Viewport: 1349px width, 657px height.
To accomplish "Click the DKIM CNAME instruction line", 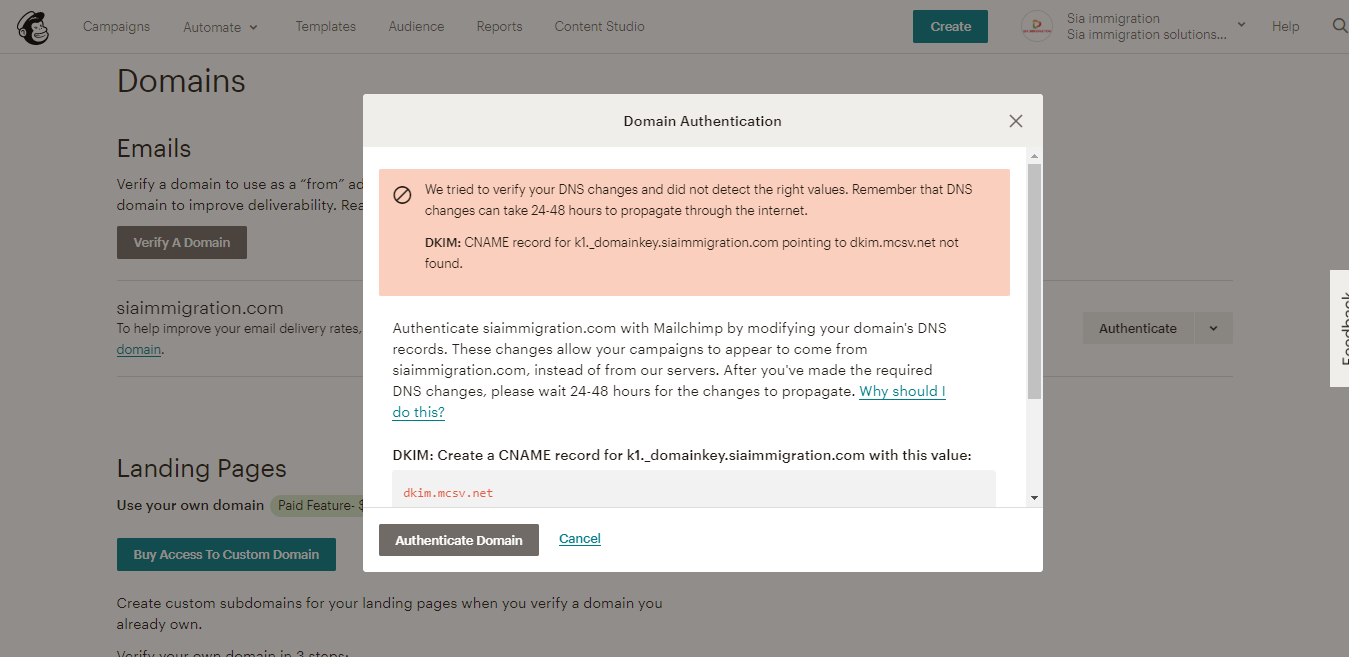I will coord(682,455).
